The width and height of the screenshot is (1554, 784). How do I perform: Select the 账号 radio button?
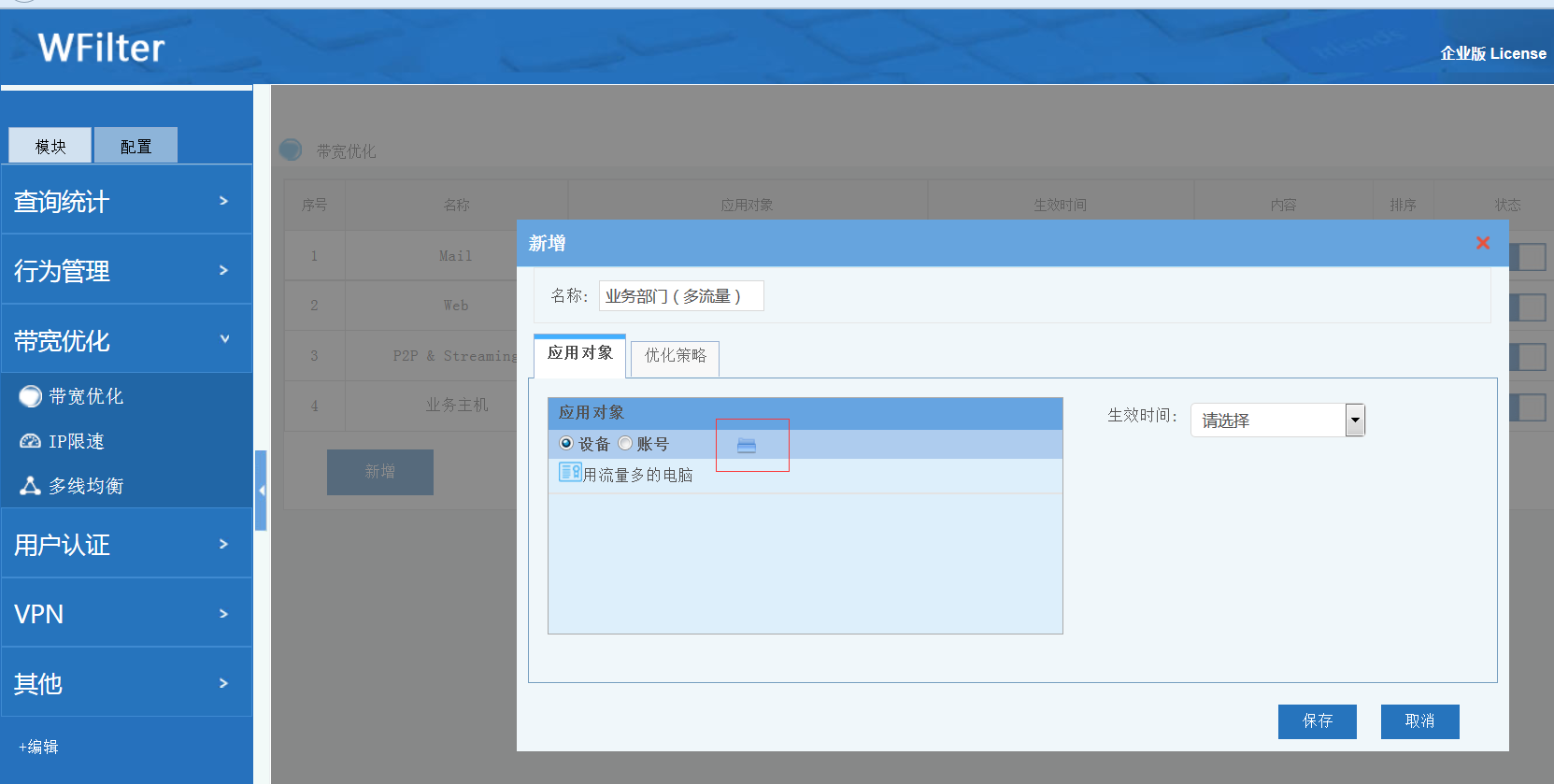click(x=625, y=444)
